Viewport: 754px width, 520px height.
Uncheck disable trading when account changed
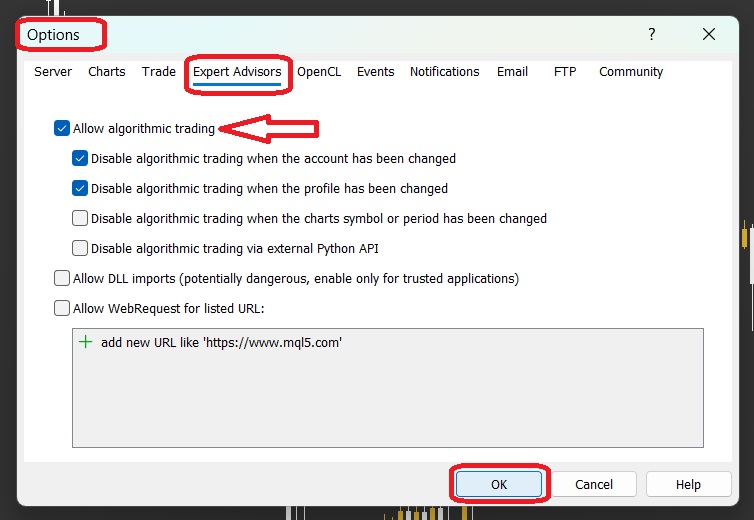(x=80, y=158)
